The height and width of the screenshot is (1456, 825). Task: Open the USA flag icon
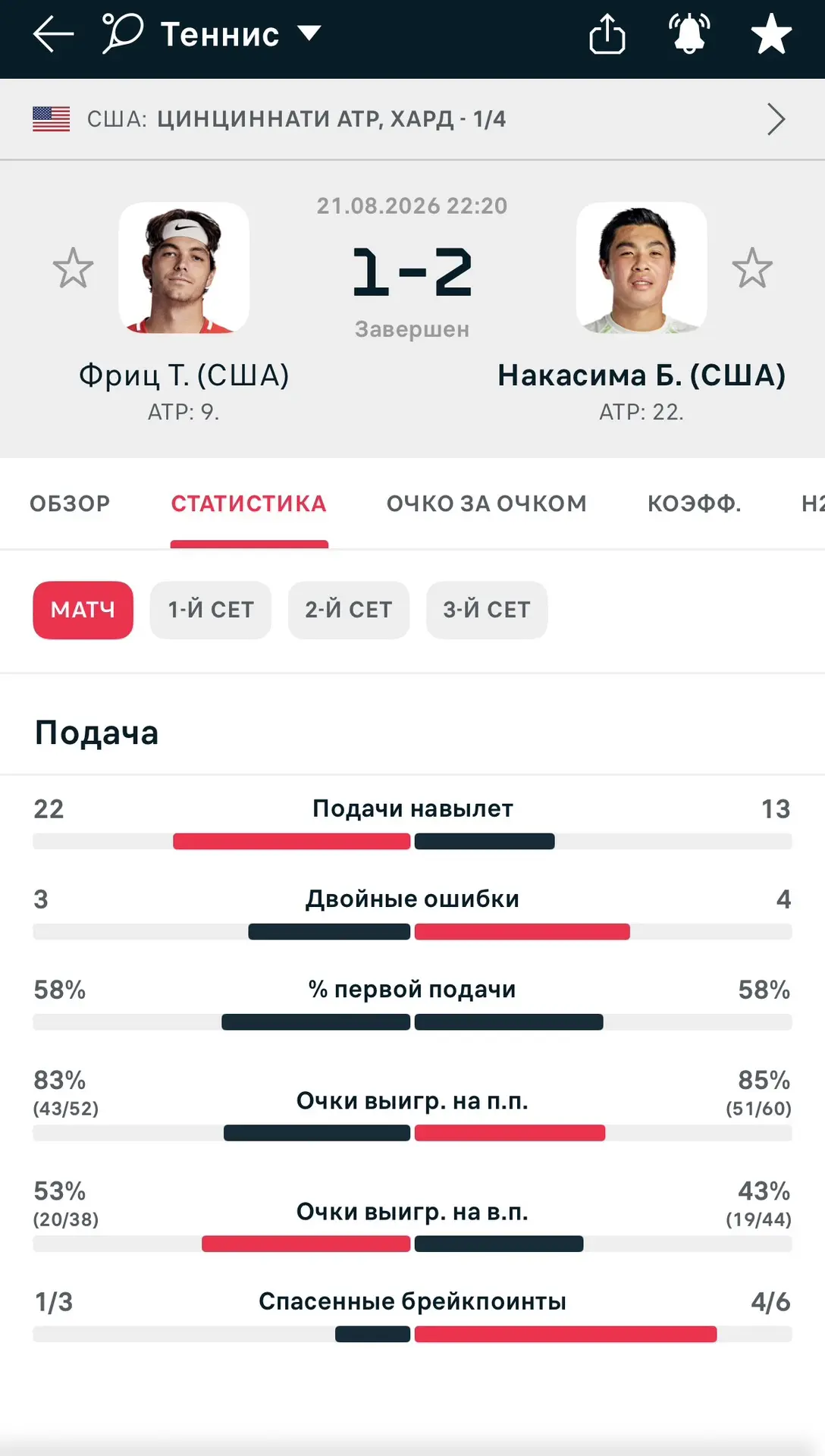tap(52, 119)
